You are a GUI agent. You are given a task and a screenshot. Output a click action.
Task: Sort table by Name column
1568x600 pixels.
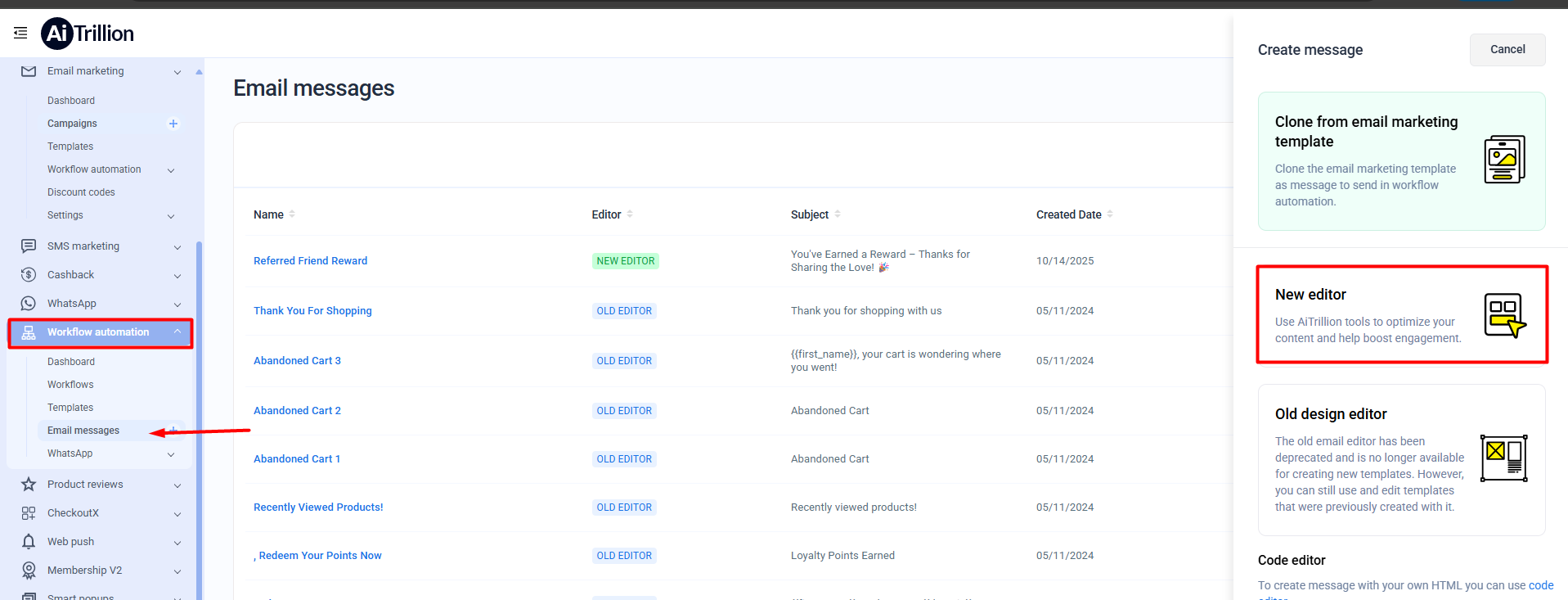tap(292, 214)
